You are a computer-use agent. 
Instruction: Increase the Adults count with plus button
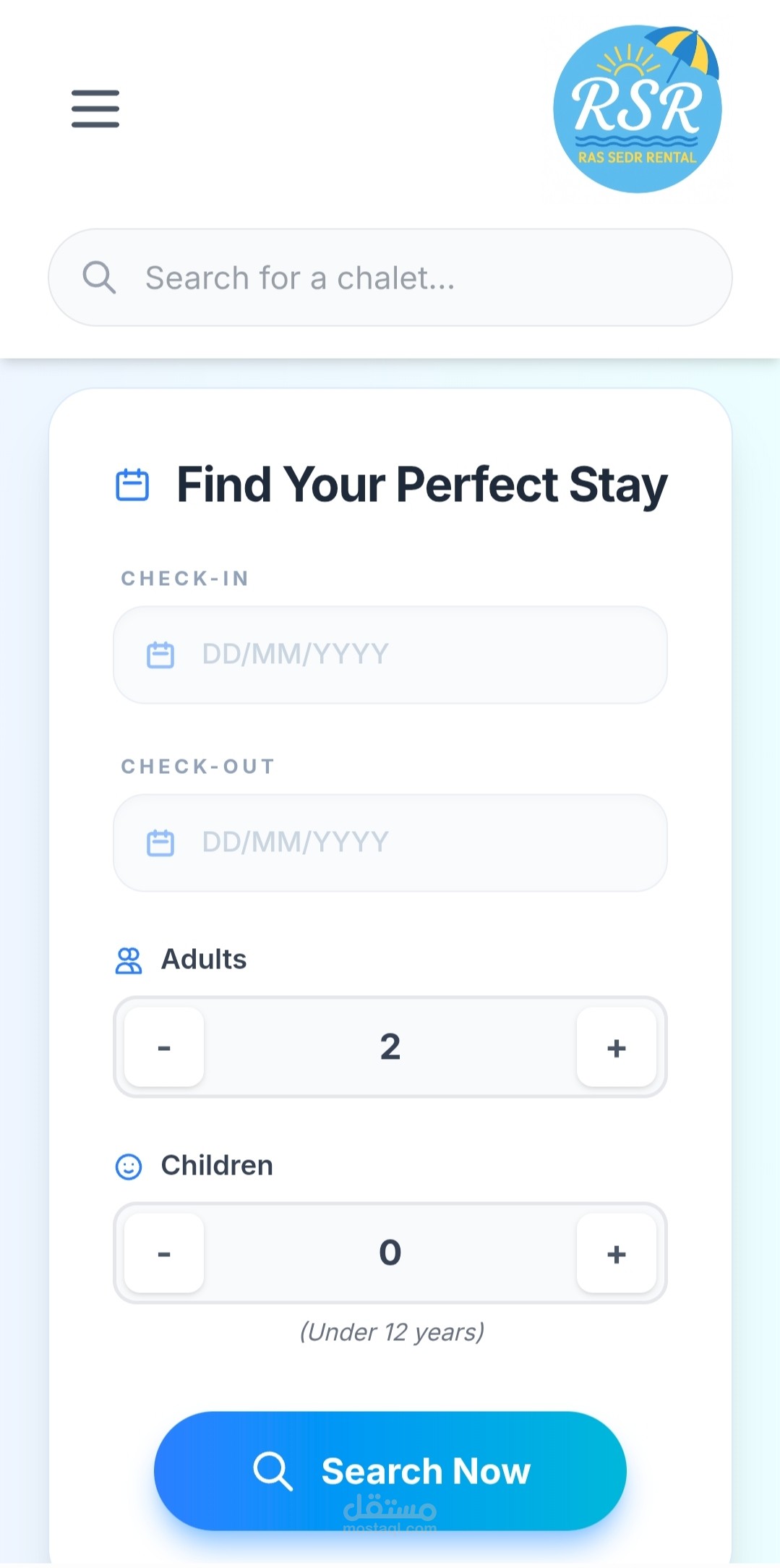[x=616, y=1047]
